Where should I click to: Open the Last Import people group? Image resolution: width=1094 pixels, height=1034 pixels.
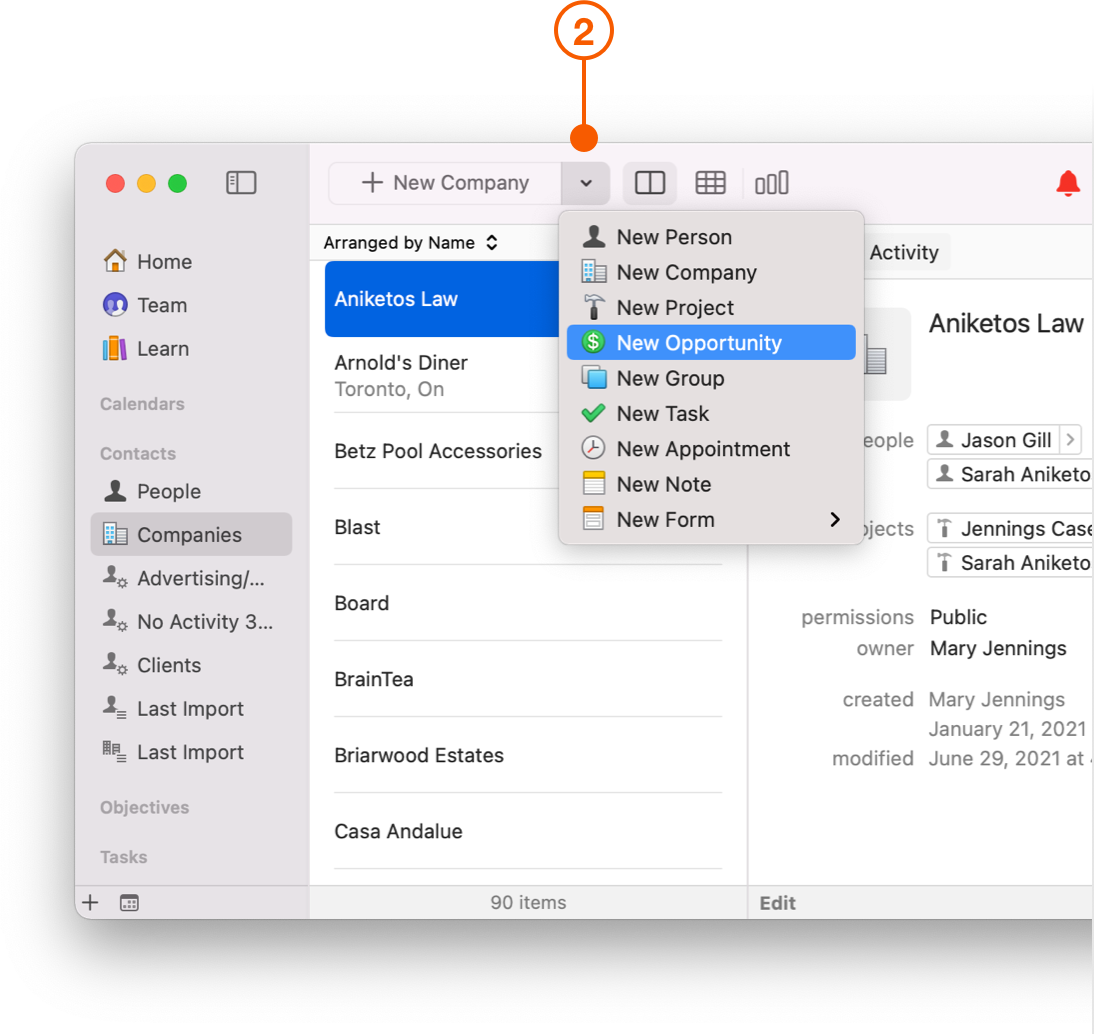point(190,709)
